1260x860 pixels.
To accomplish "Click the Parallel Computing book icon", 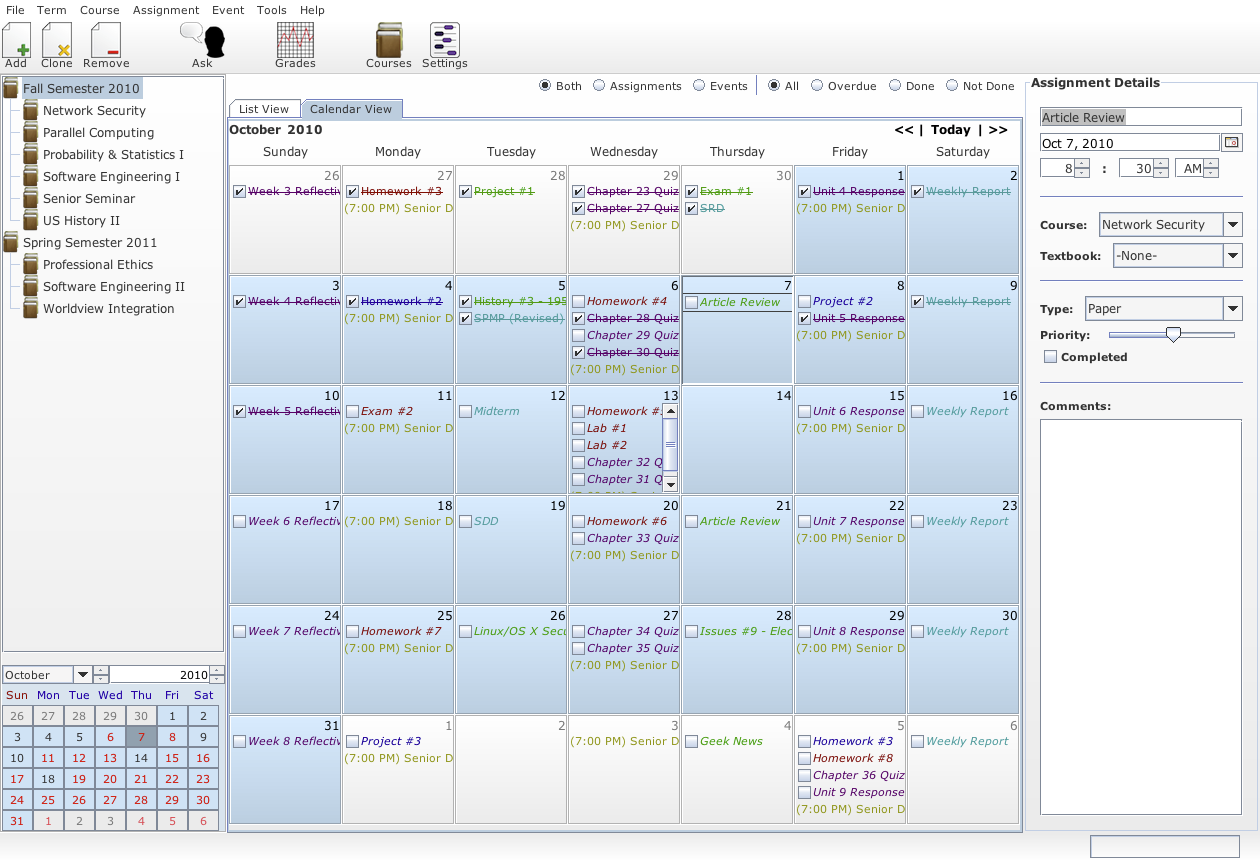I will click(x=30, y=132).
